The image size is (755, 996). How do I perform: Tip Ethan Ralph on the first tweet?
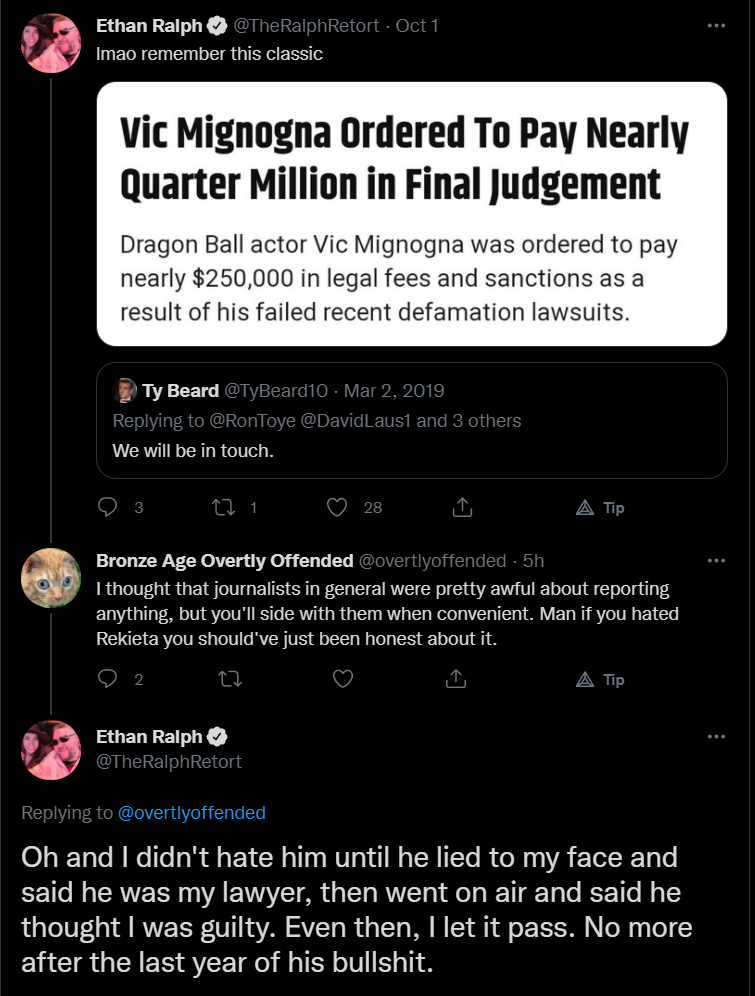pos(600,508)
